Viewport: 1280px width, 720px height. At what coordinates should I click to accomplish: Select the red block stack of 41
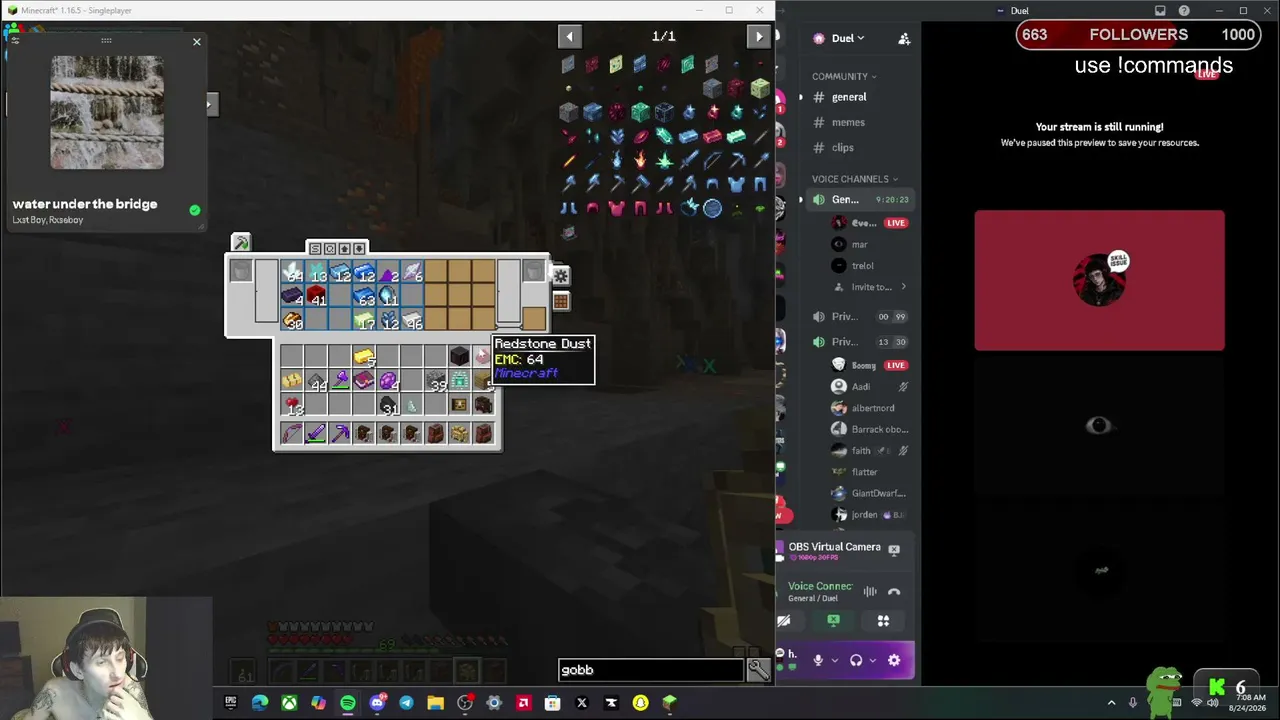316,297
